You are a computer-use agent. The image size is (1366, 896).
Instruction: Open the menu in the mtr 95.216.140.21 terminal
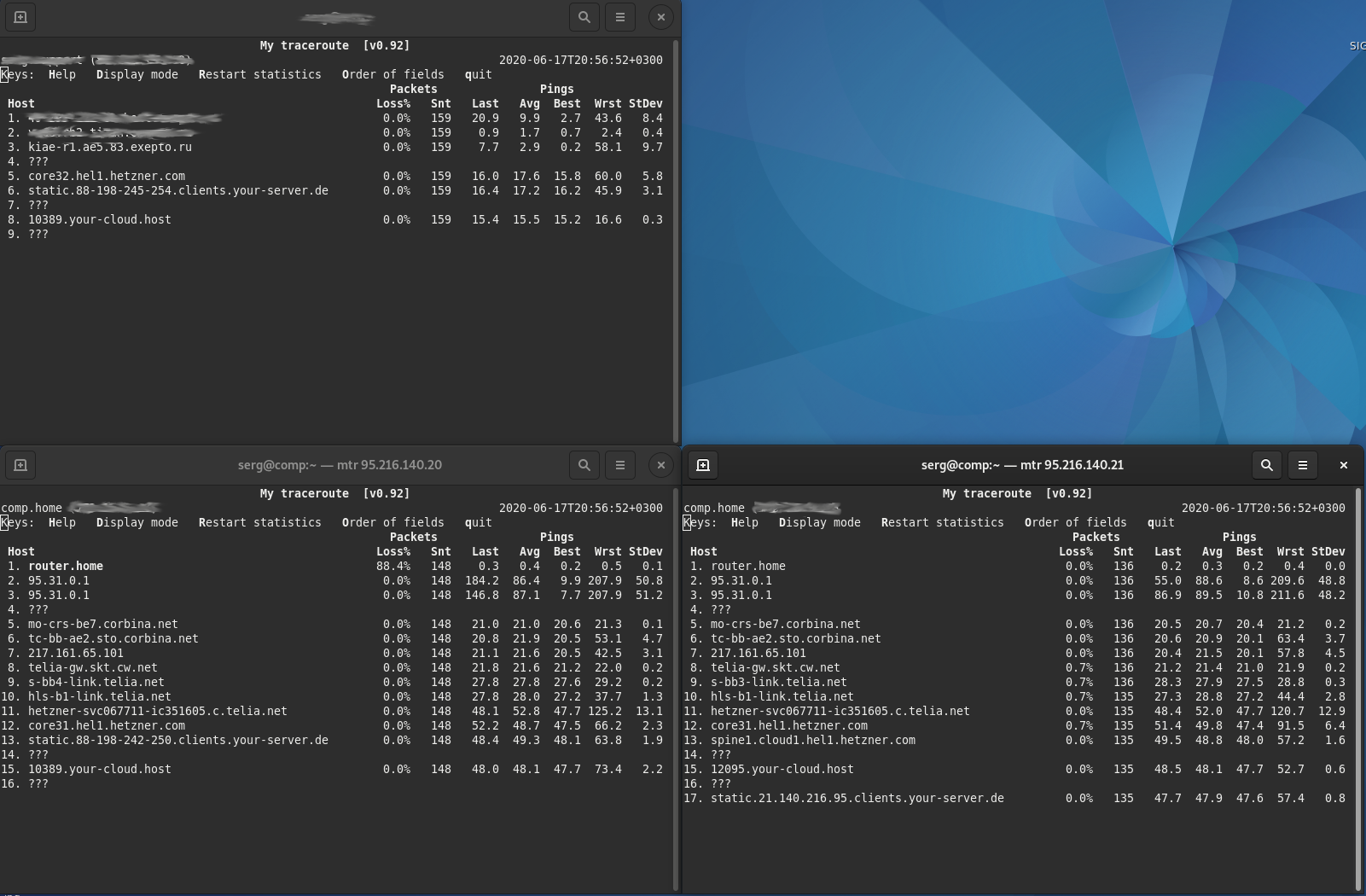point(1303,465)
